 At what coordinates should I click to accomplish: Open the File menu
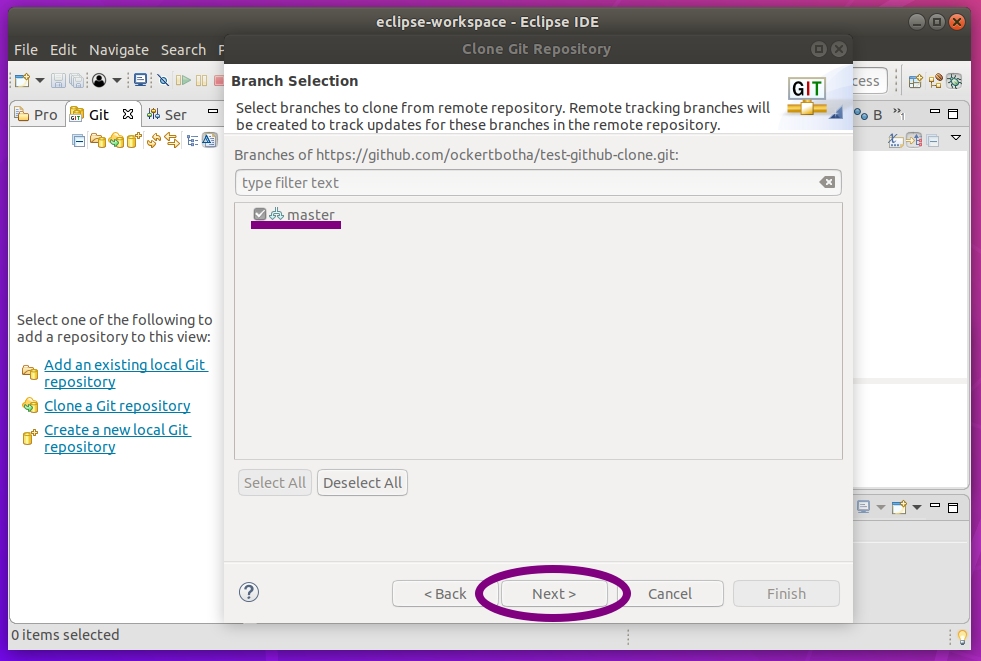pos(26,49)
